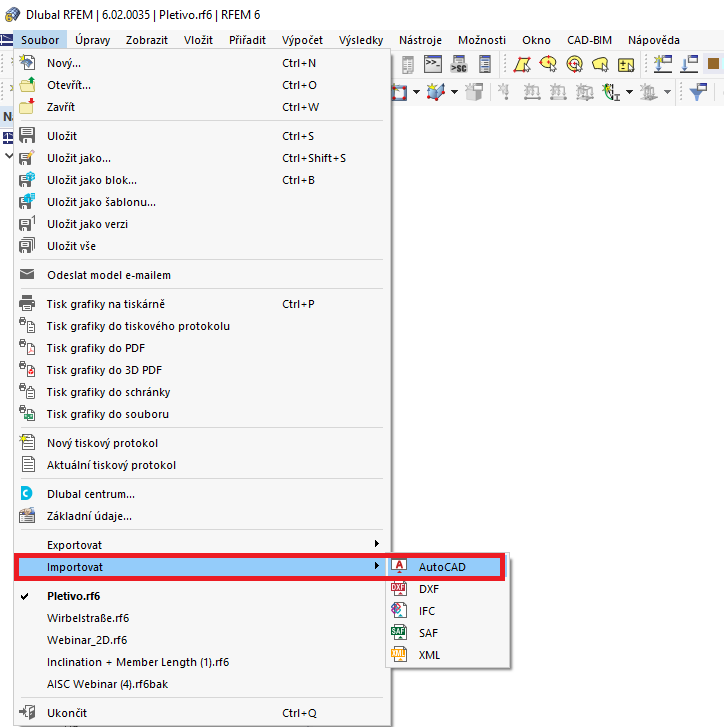Choose Nový... to create a model
Viewport: 724px width, 727px height.
click(202, 63)
